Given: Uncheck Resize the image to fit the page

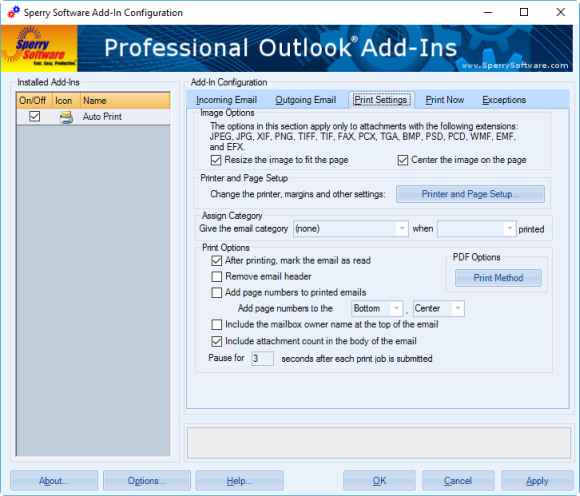Looking at the screenshot, I should (216, 160).
